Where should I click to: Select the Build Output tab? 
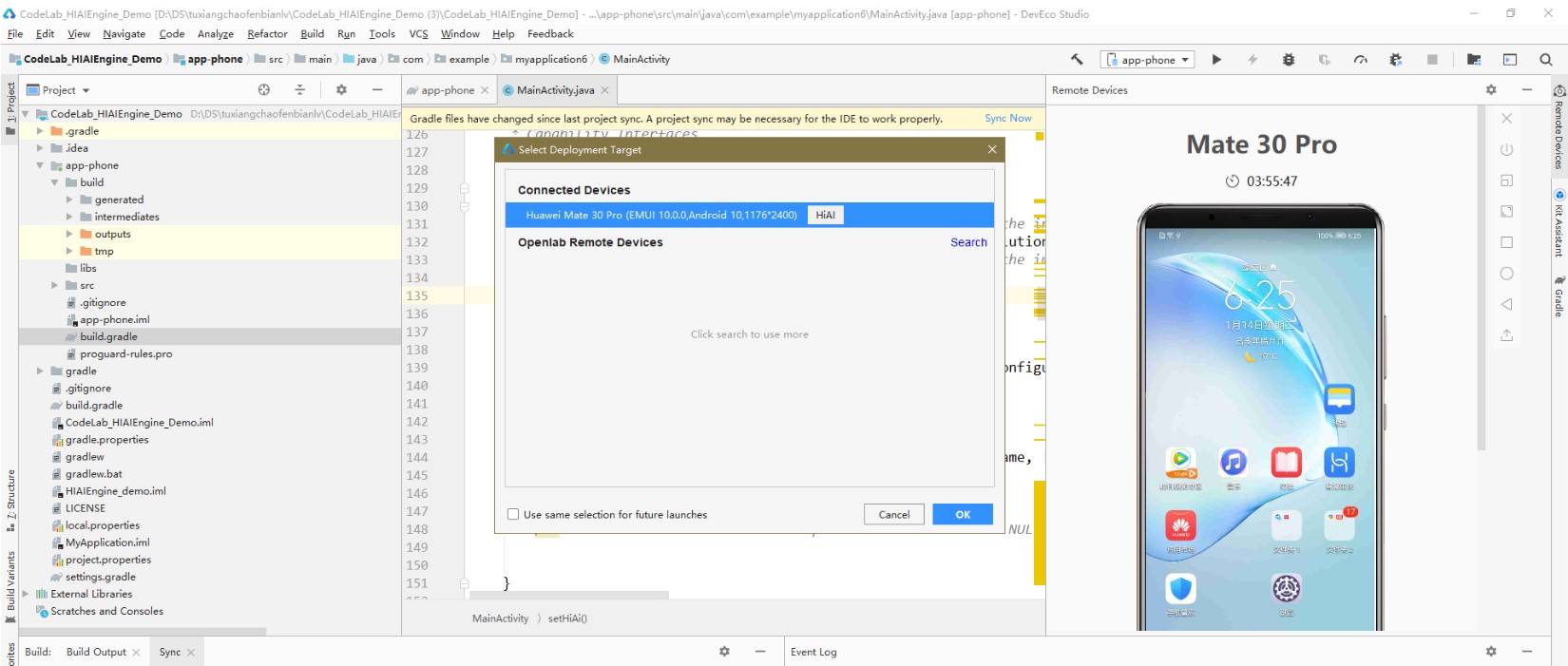pos(96,652)
